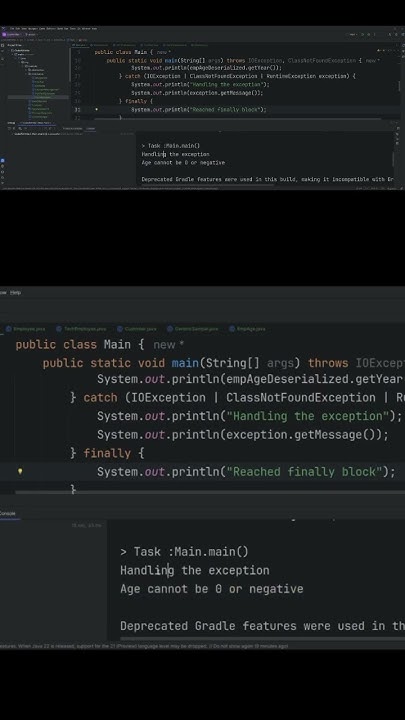The image size is (405, 720).
Task: Switch to GenericSample.java tab in zoomed view
Action: pyautogui.click(x=193, y=329)
